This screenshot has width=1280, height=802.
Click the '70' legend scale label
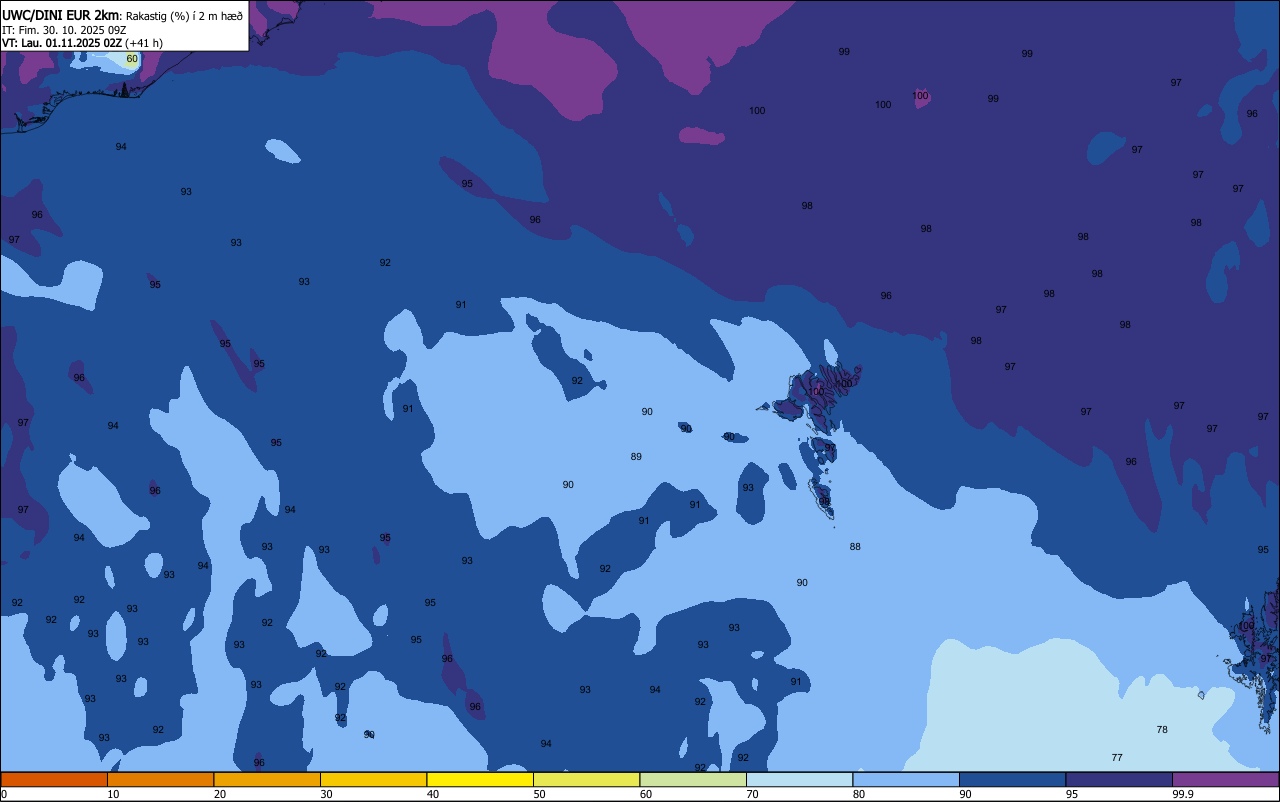pos(752,794)
